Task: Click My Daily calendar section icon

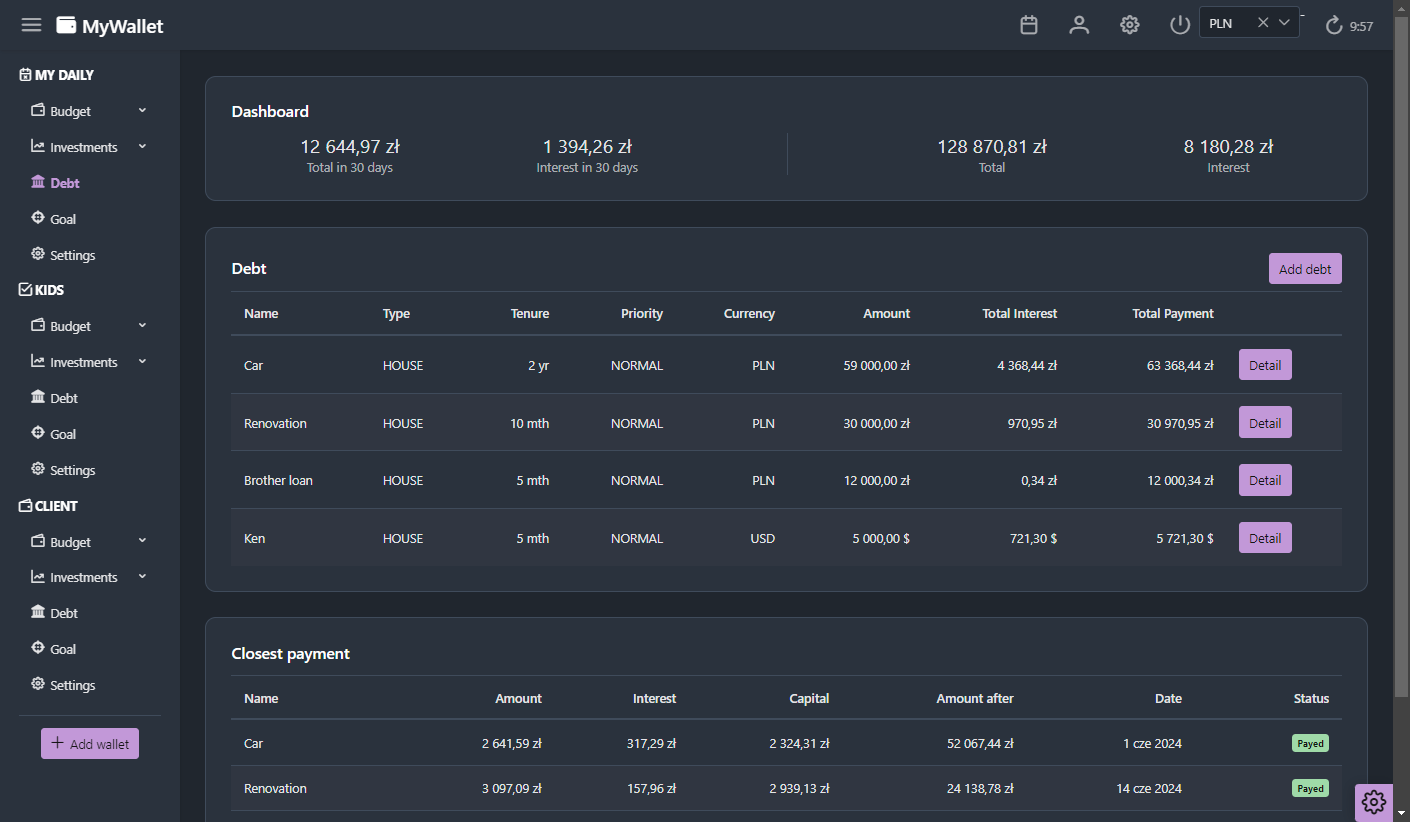Action: coord(26,75)
